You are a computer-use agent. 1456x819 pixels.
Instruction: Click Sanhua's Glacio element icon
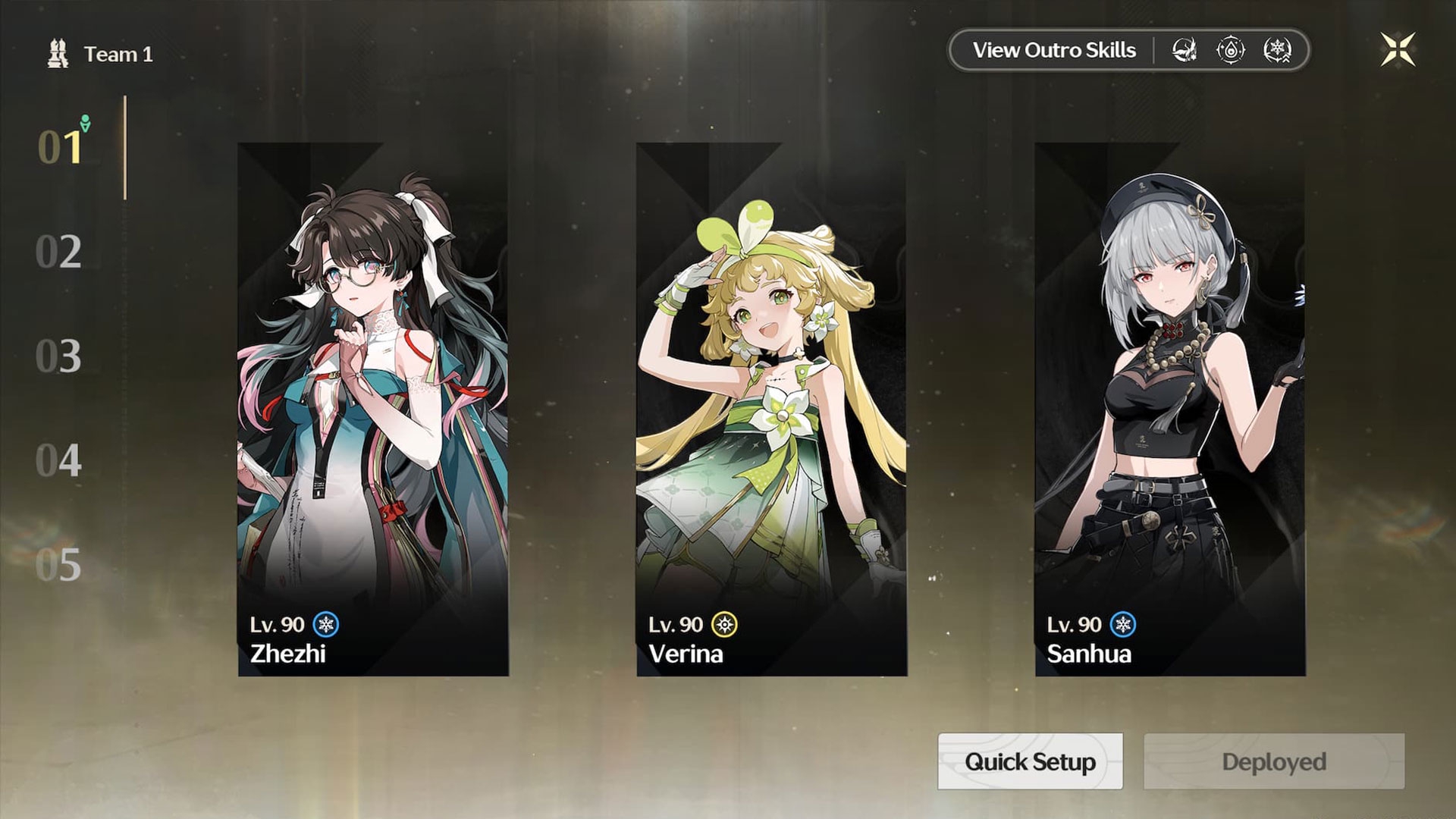1123,624
